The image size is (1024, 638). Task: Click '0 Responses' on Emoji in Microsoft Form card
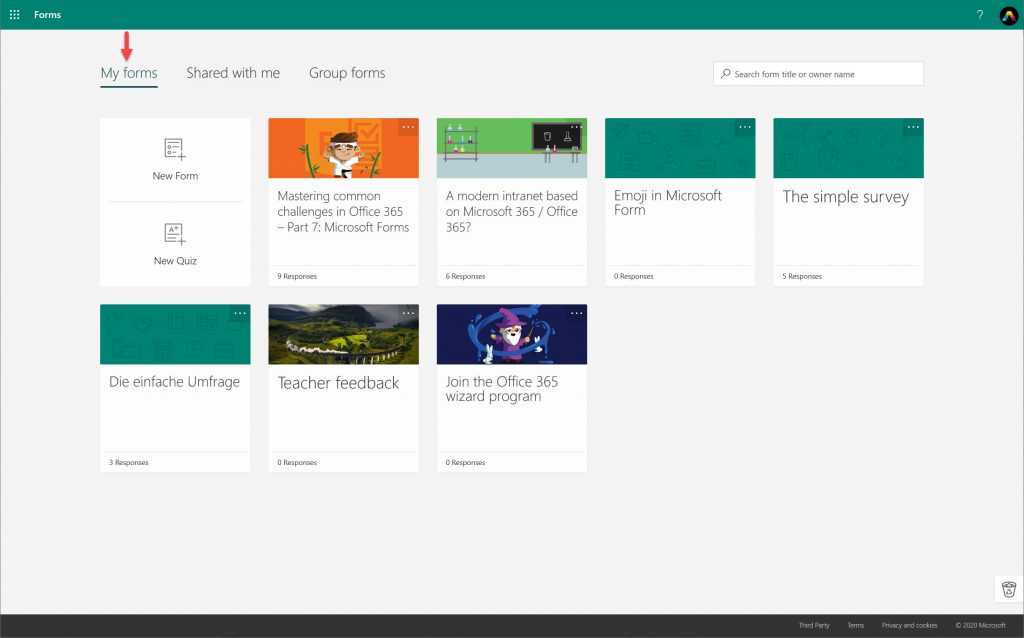tap(633, 276)
